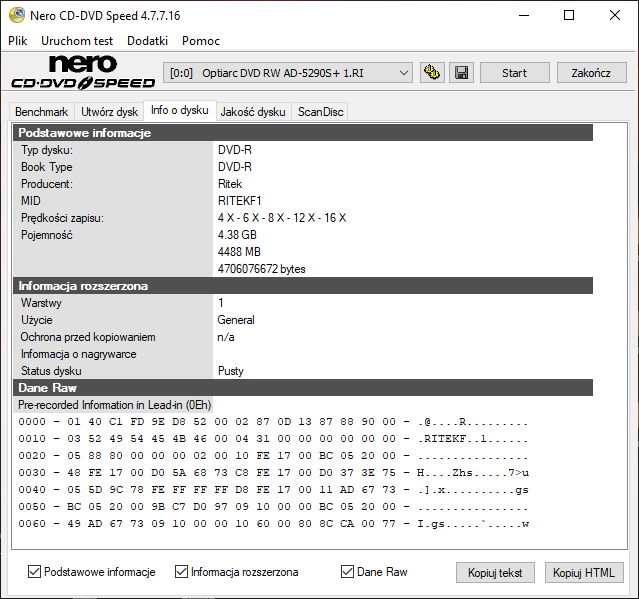Click the raw data row starting with 0030
This screenshot has width=639, height=599.
coord(273,473)
